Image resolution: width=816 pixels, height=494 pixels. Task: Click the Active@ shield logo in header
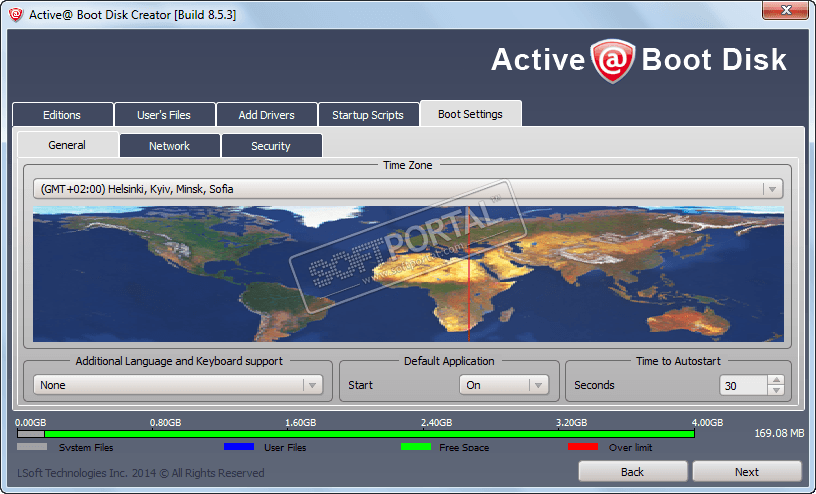pos(613,60)
